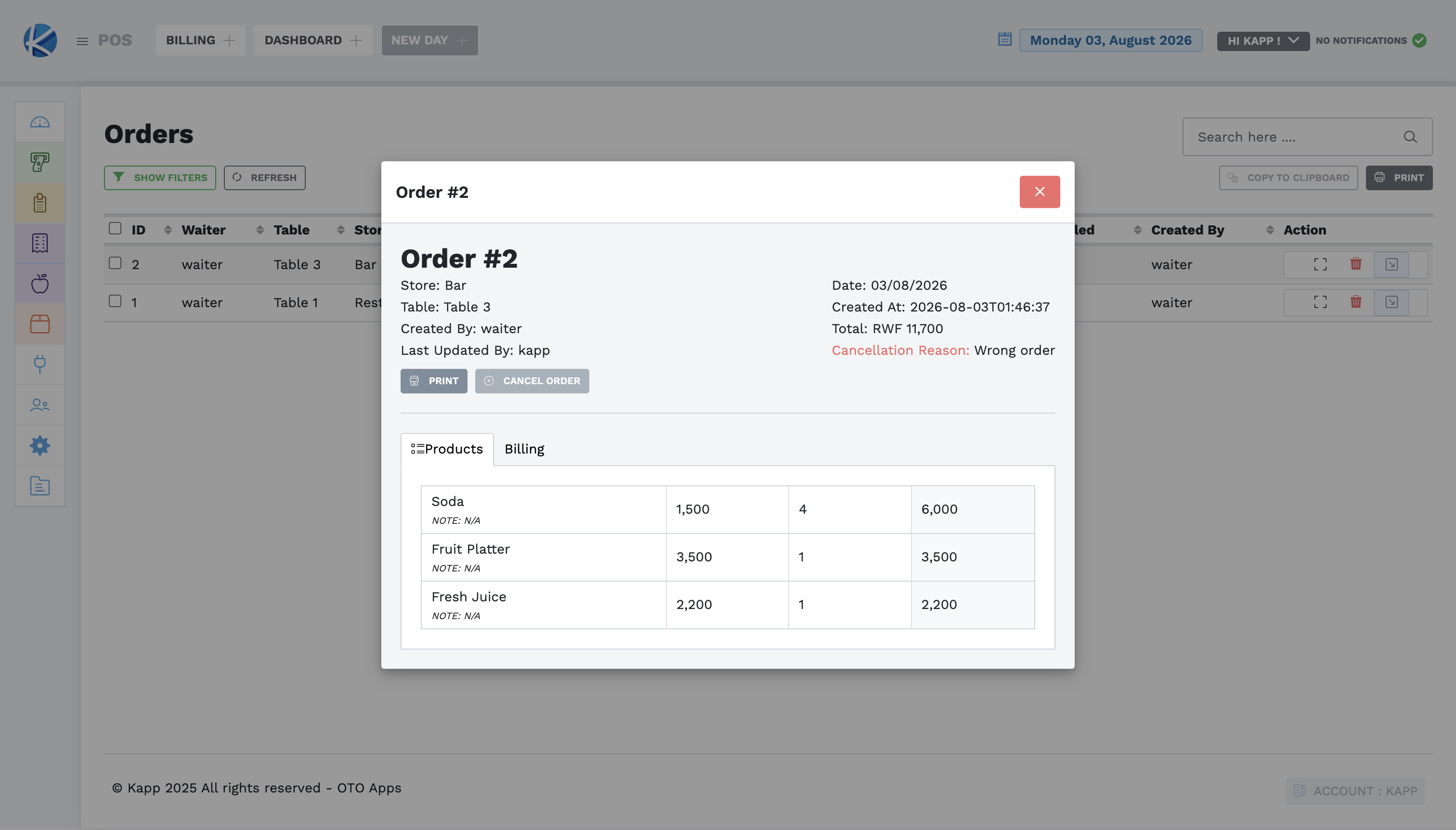
Task: Open the DASHBOARD tab
Action: point(313,40)
